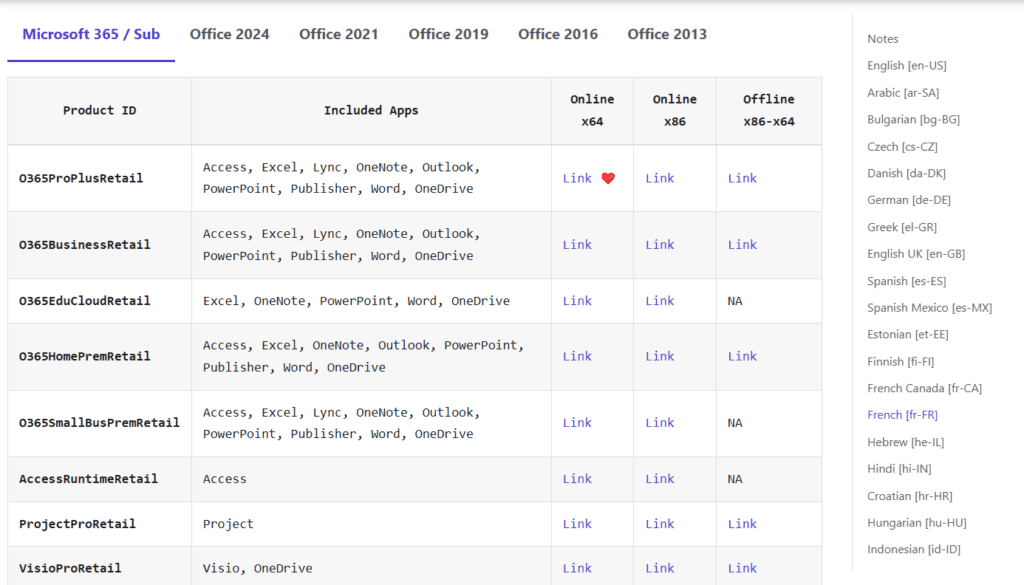Click NA offline cell for O365EduCloudRetail
Screen dimensions: 1024x585
(769, 301)
